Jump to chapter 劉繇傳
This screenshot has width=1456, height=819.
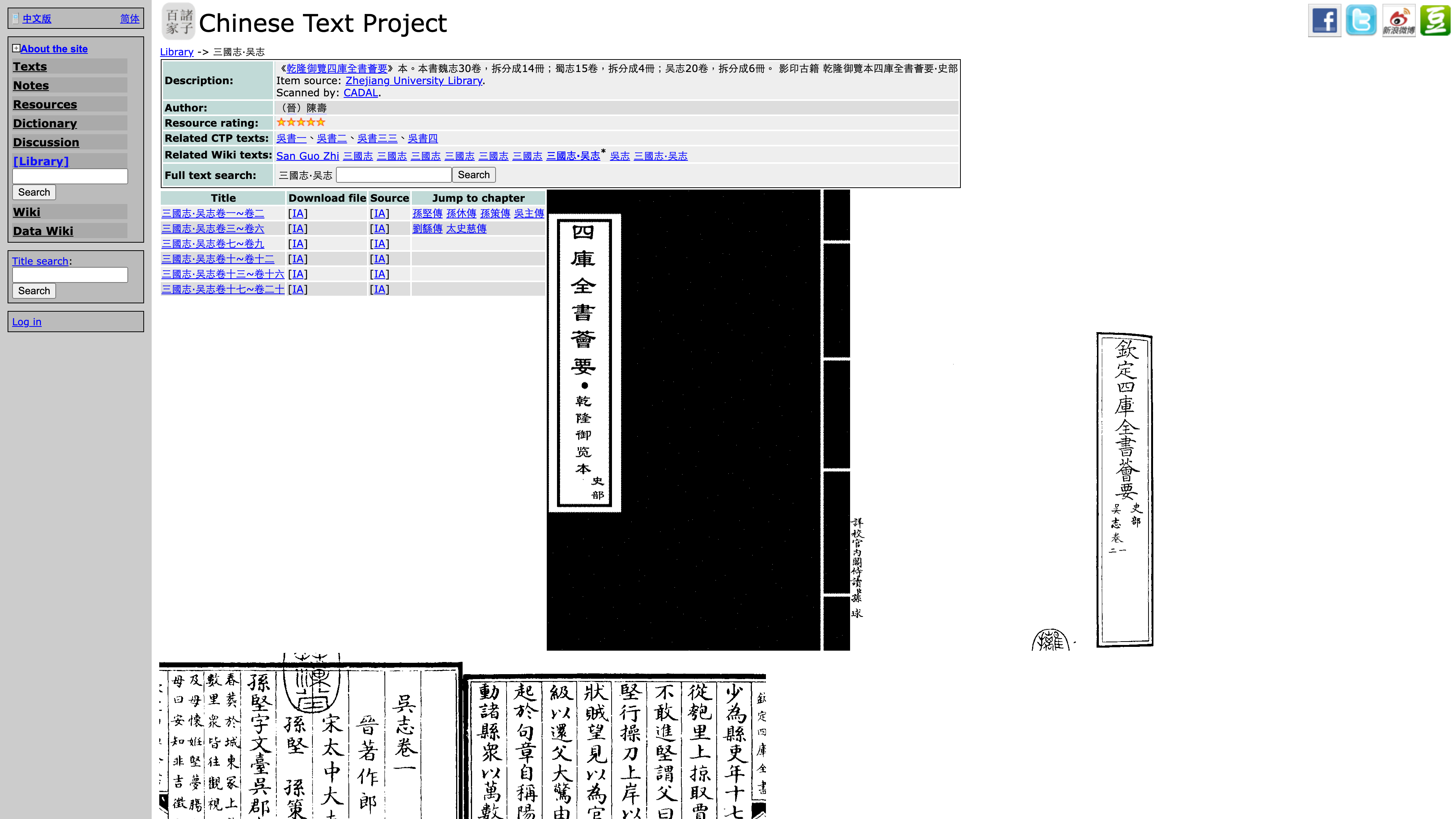coord(427,228)
